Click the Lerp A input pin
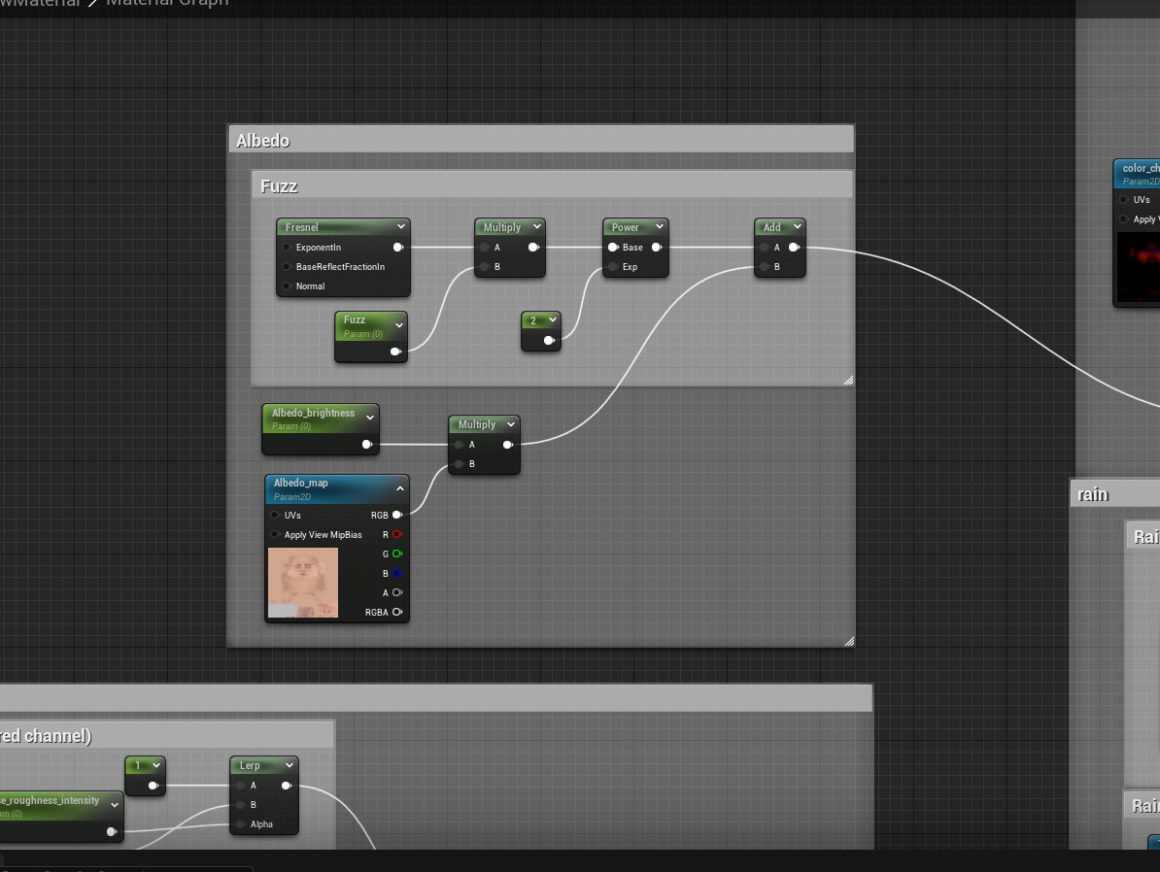This screenshot has width=1160, height=872. (x=240, y=785)
